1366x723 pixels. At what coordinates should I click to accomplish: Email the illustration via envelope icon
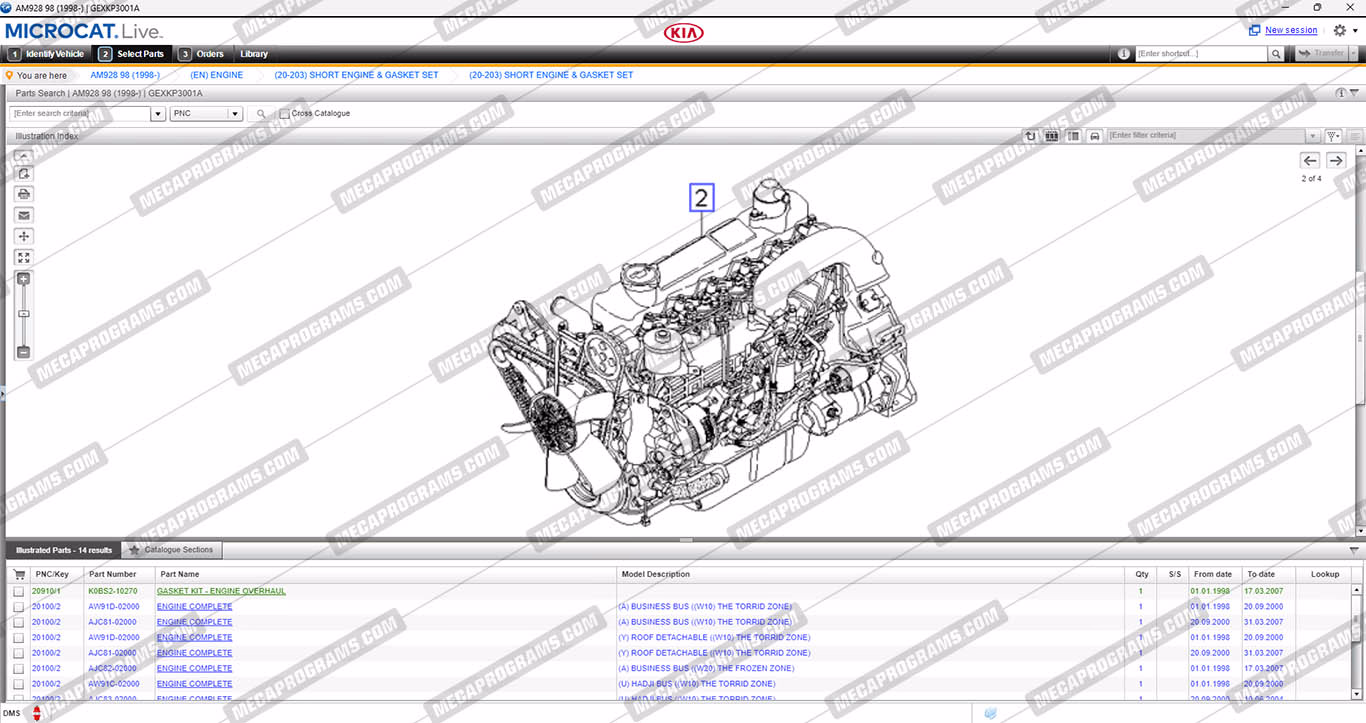point(24,215)
